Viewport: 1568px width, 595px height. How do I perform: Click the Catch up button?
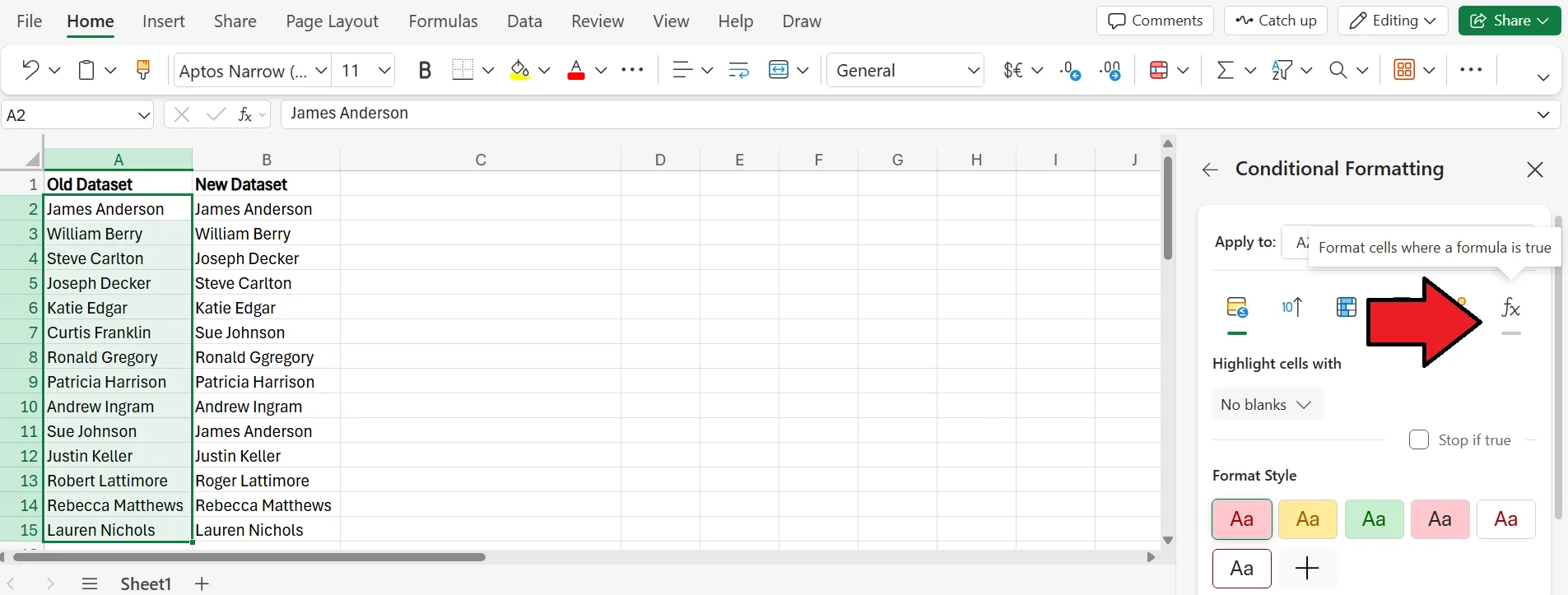[x=1276, y=21]
